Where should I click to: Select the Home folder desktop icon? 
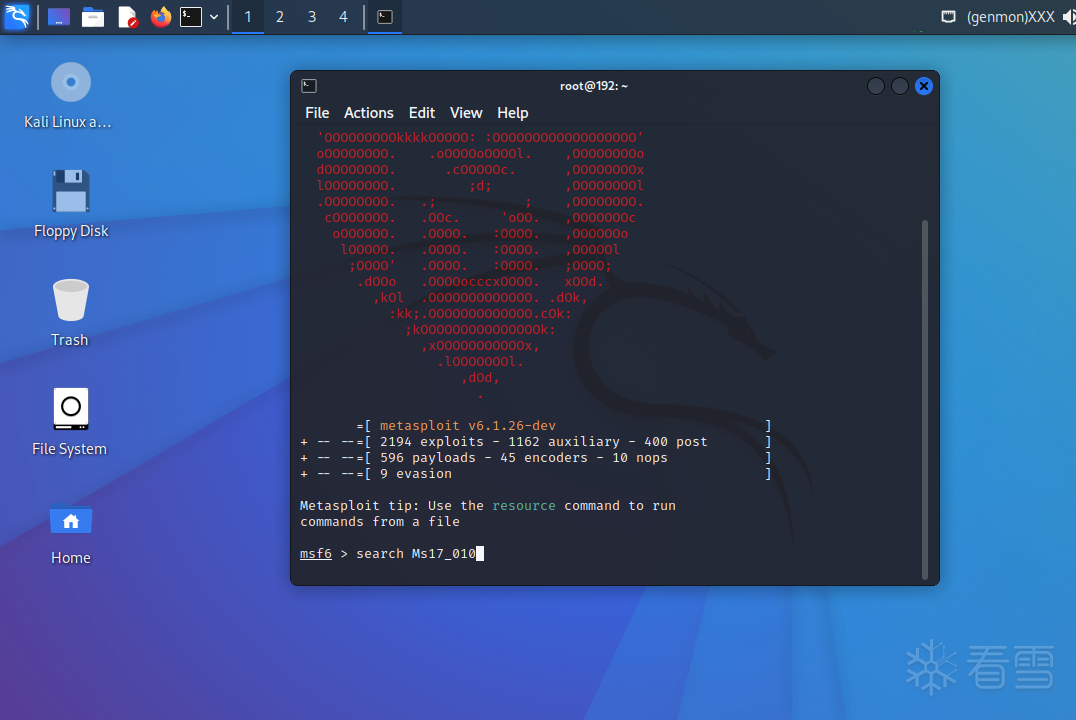click(x=70, y=535)
